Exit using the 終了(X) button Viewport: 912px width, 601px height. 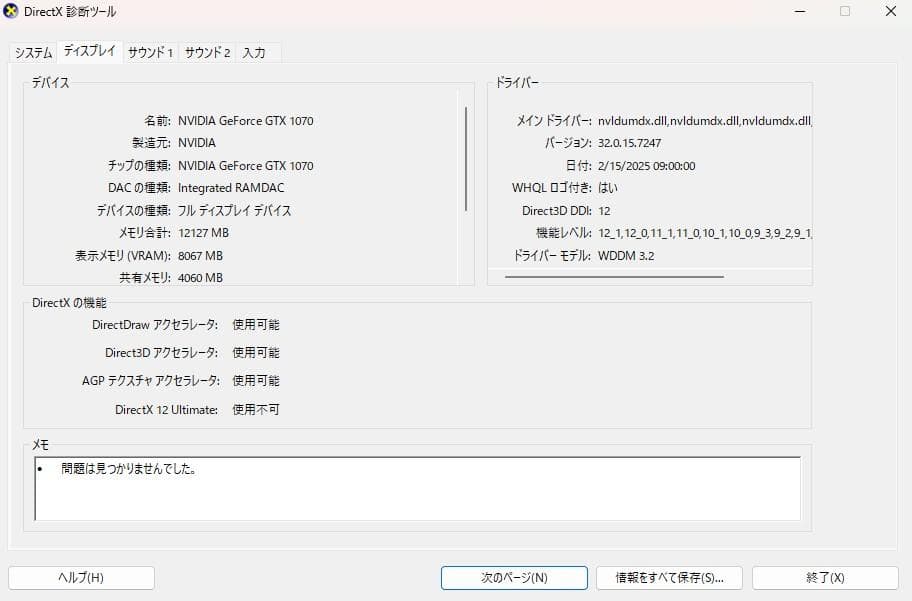[824, 577]
